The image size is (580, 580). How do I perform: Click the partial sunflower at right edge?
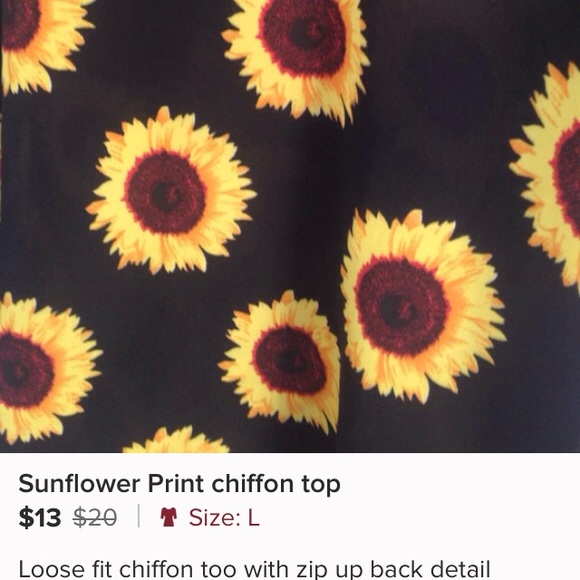[547, 174]
